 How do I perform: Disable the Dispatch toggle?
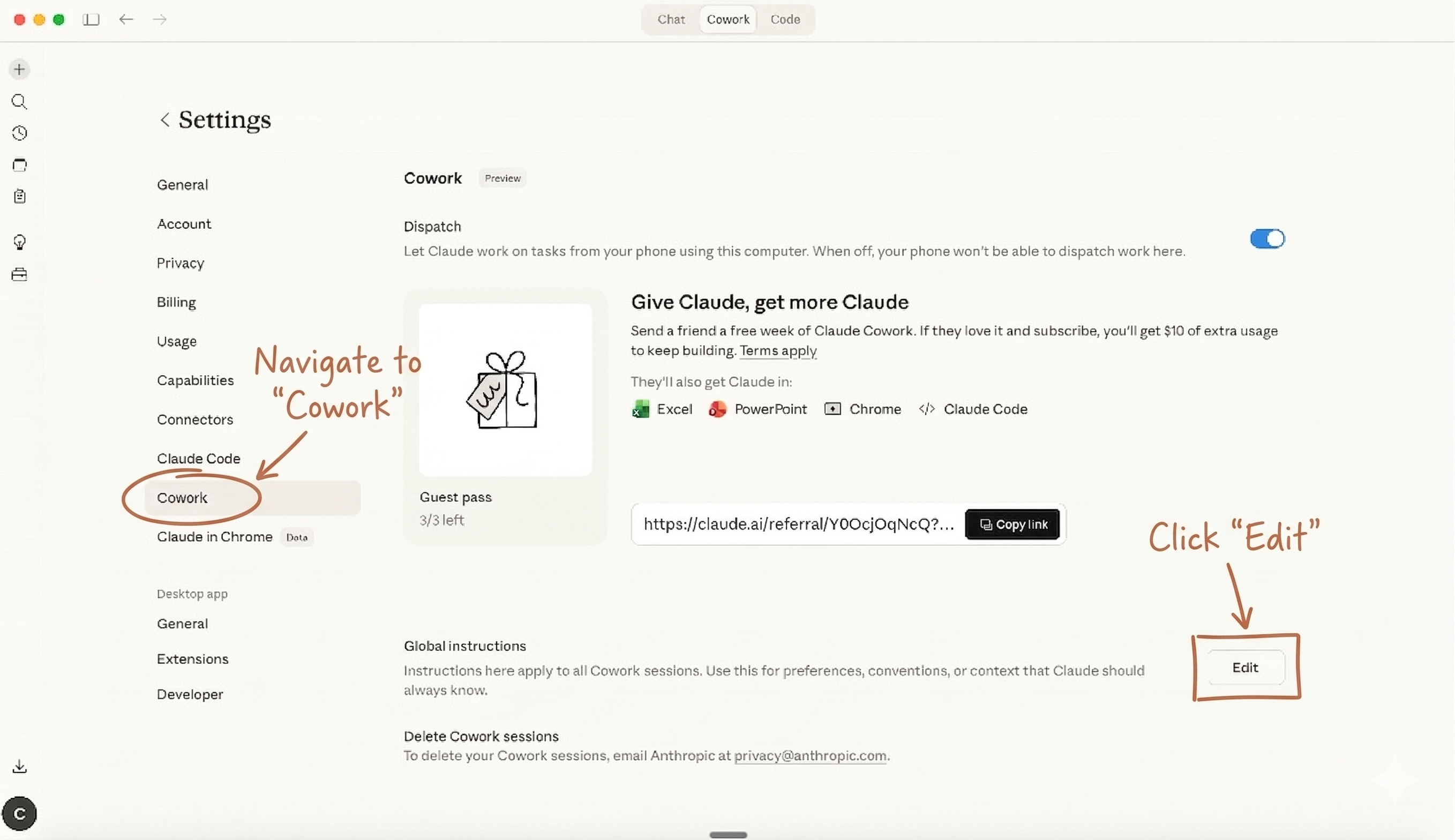click(x=1267, y=238)
